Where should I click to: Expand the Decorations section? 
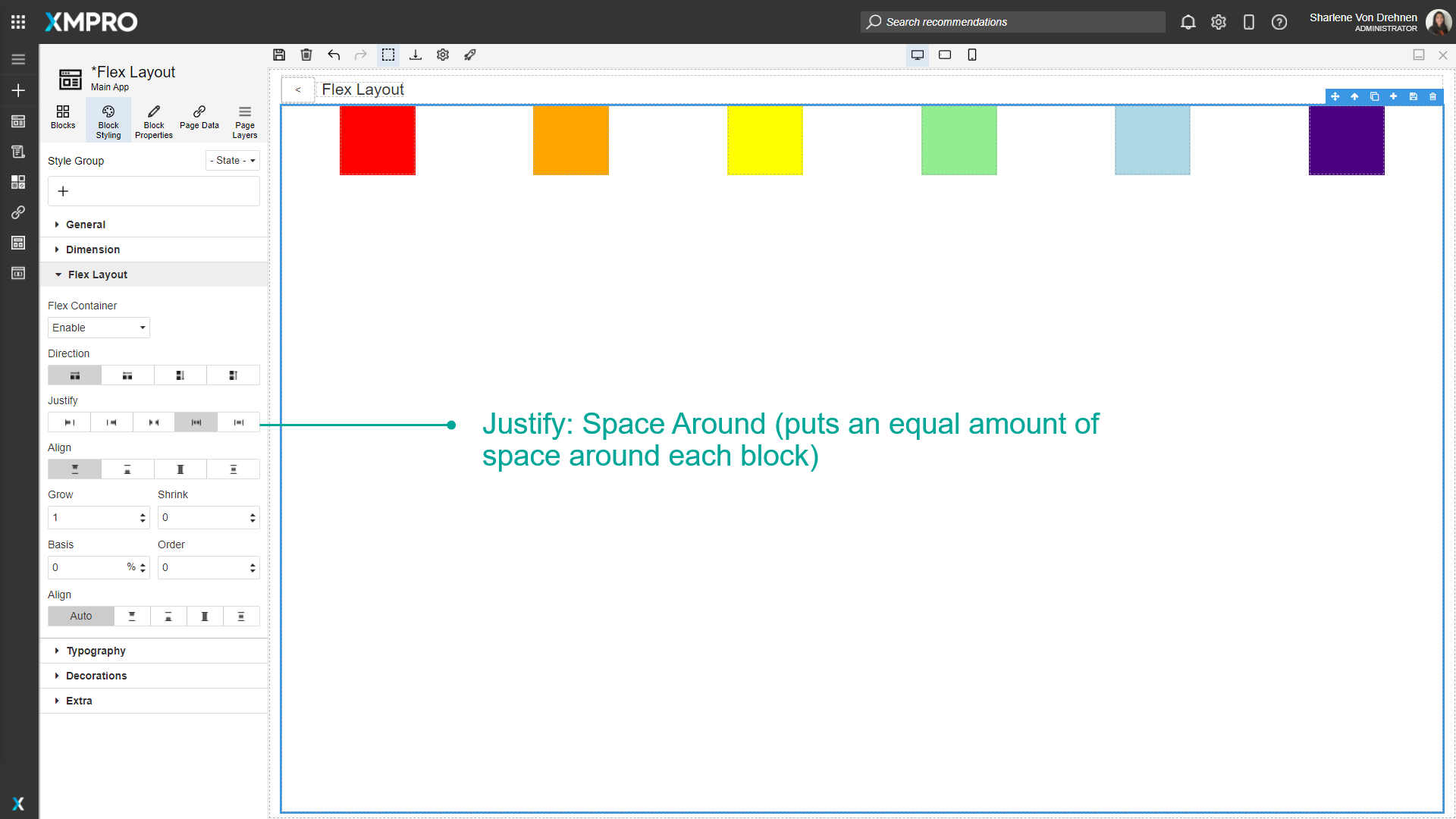coord(96,676)
